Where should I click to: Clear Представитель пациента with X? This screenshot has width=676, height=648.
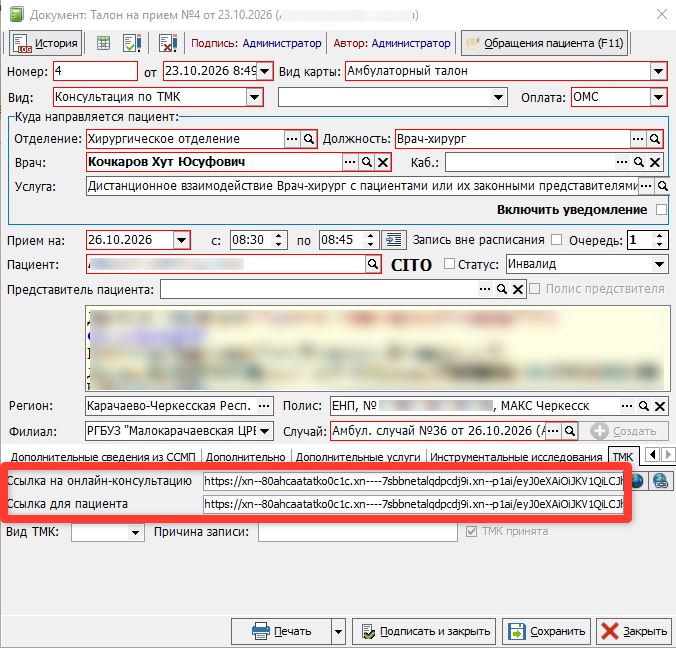[518, 289]
